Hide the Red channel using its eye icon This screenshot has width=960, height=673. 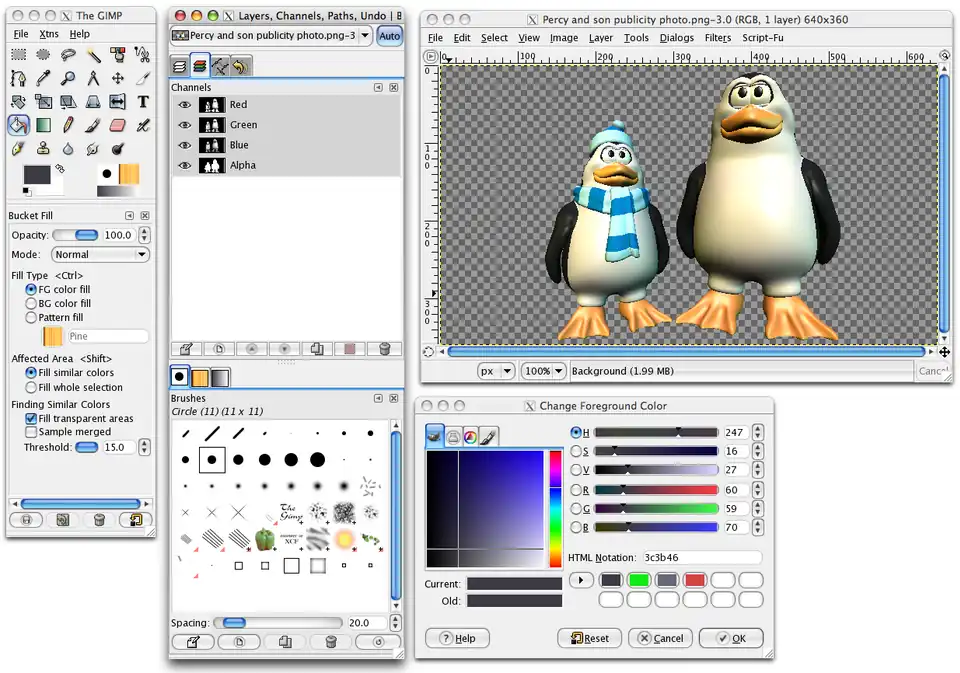(184, 105)
